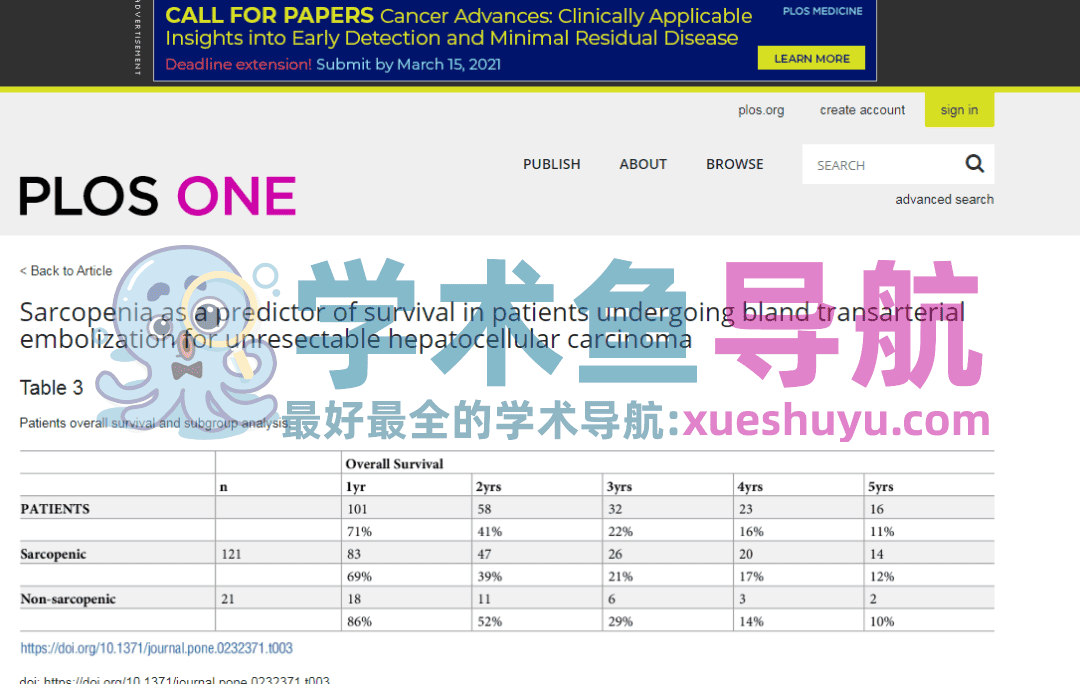The width and height of the screenshot is (1080, 684).
Task: Click the CALL FOR PAPERS banner headline
Action: click(269, 16)
